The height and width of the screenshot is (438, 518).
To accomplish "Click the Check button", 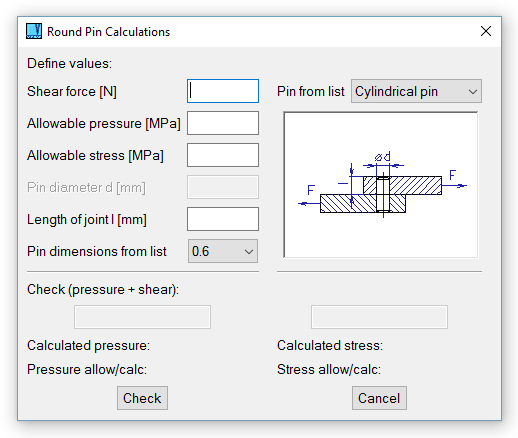I will (142, 398).
